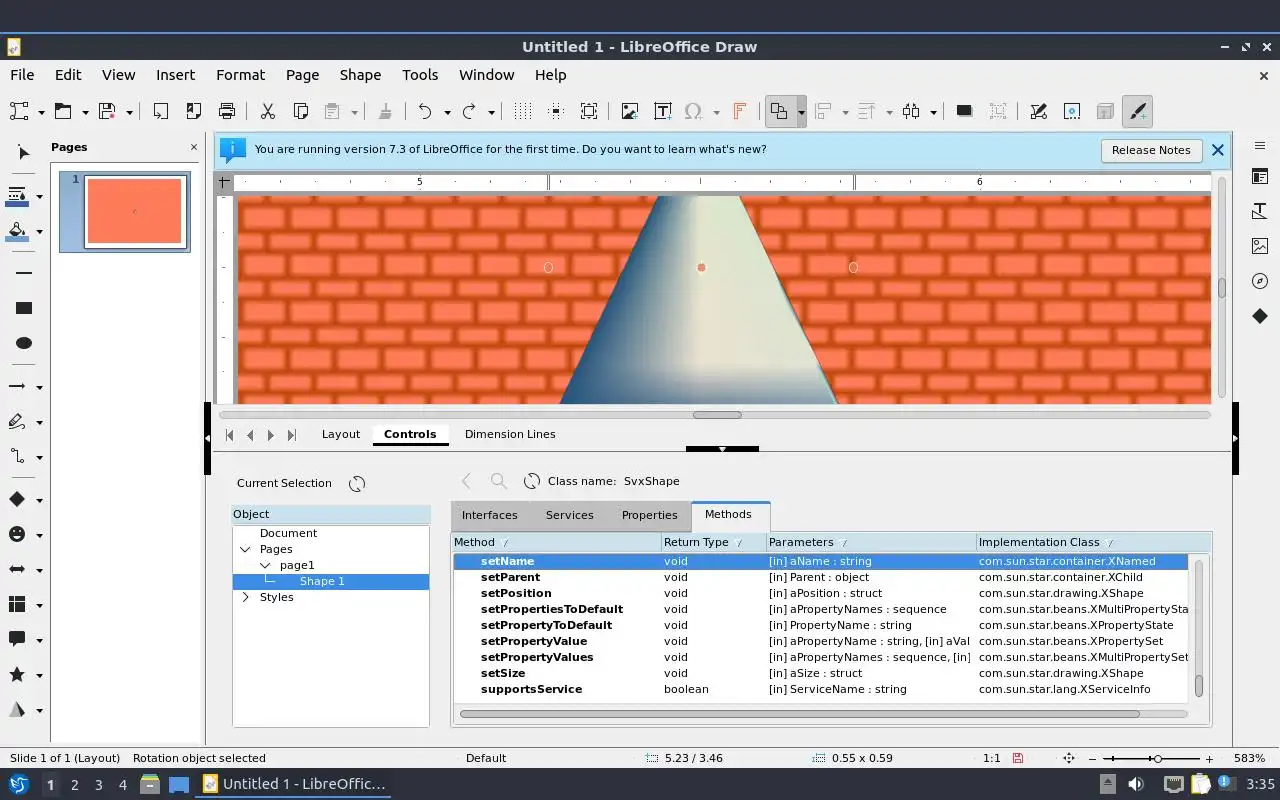Open the Paste dropdown arrow

click(x=356, y=112)
